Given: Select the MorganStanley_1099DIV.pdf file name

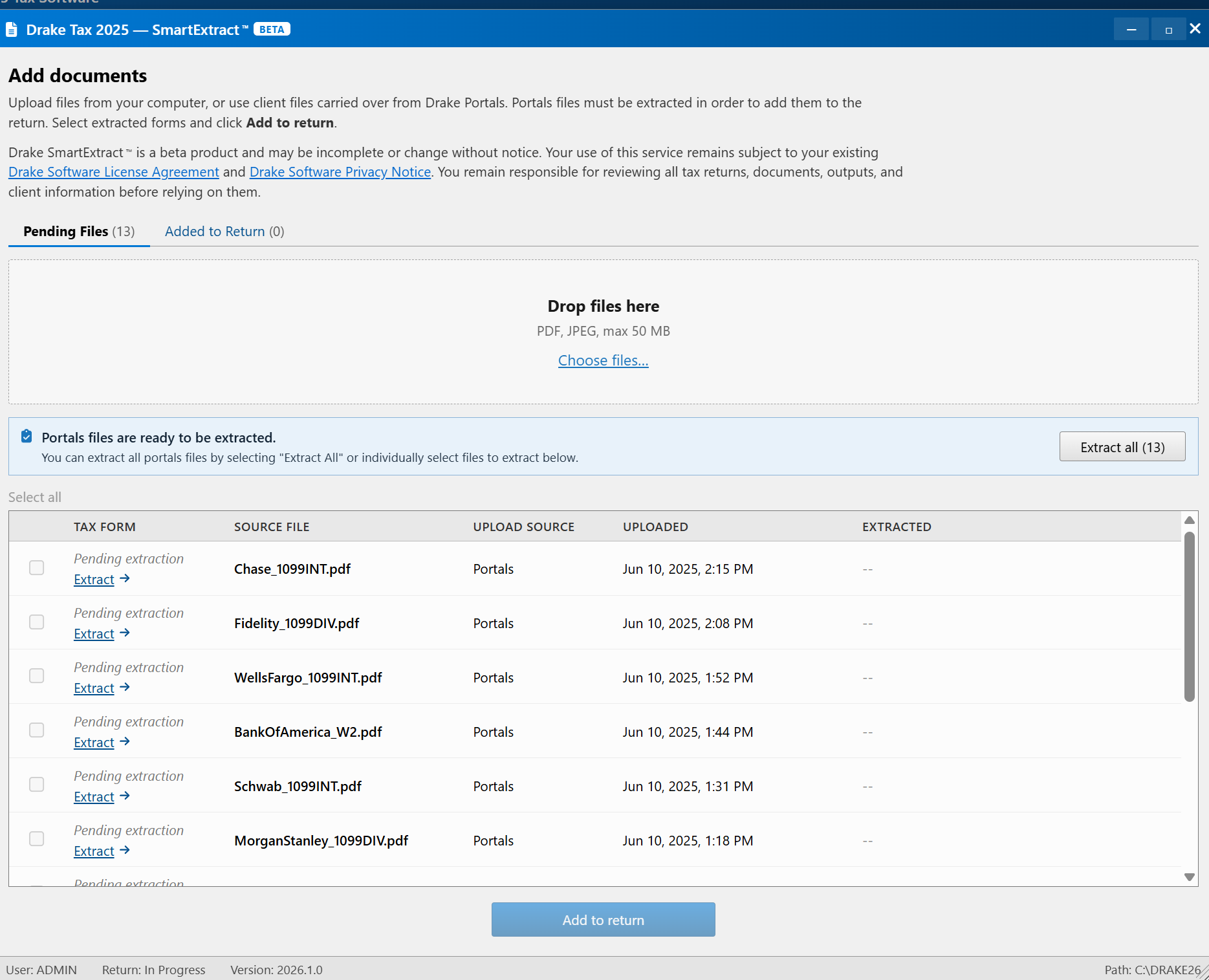Looking at the screenshot, I should click(321, 841).
